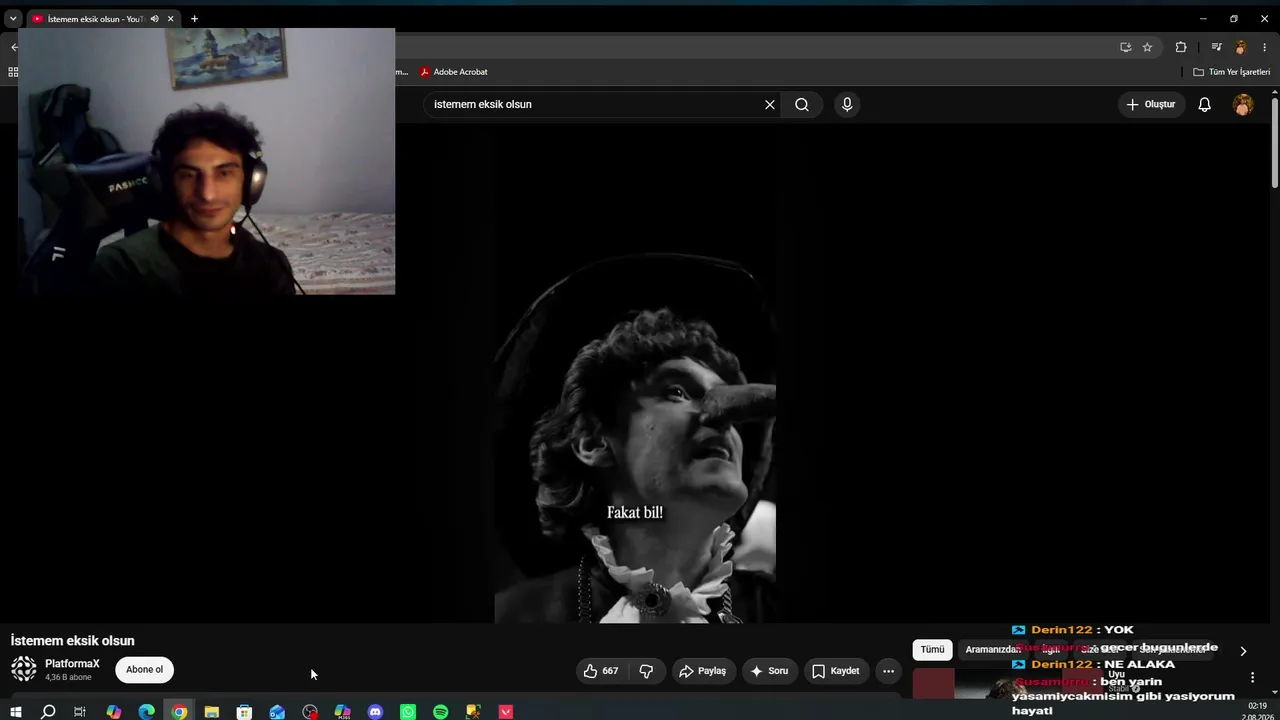Open the PlatformaX channel name link
The height and width of the screenshot is (720, 1280).
[72, 664]
